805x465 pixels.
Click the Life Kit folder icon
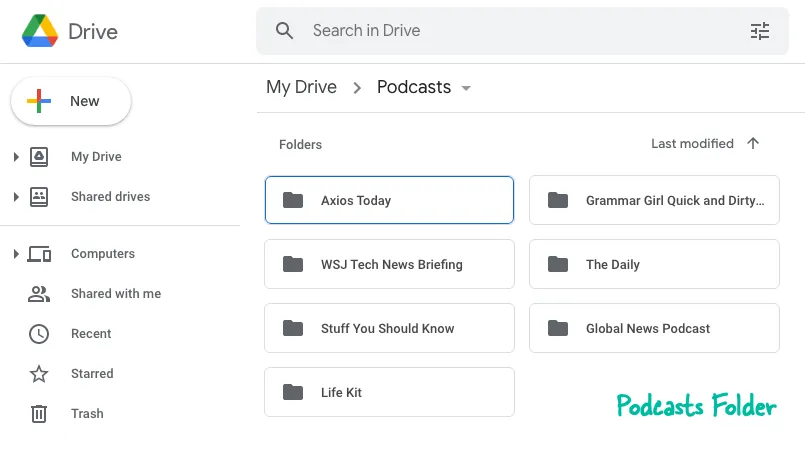click(x=293, y=392)
